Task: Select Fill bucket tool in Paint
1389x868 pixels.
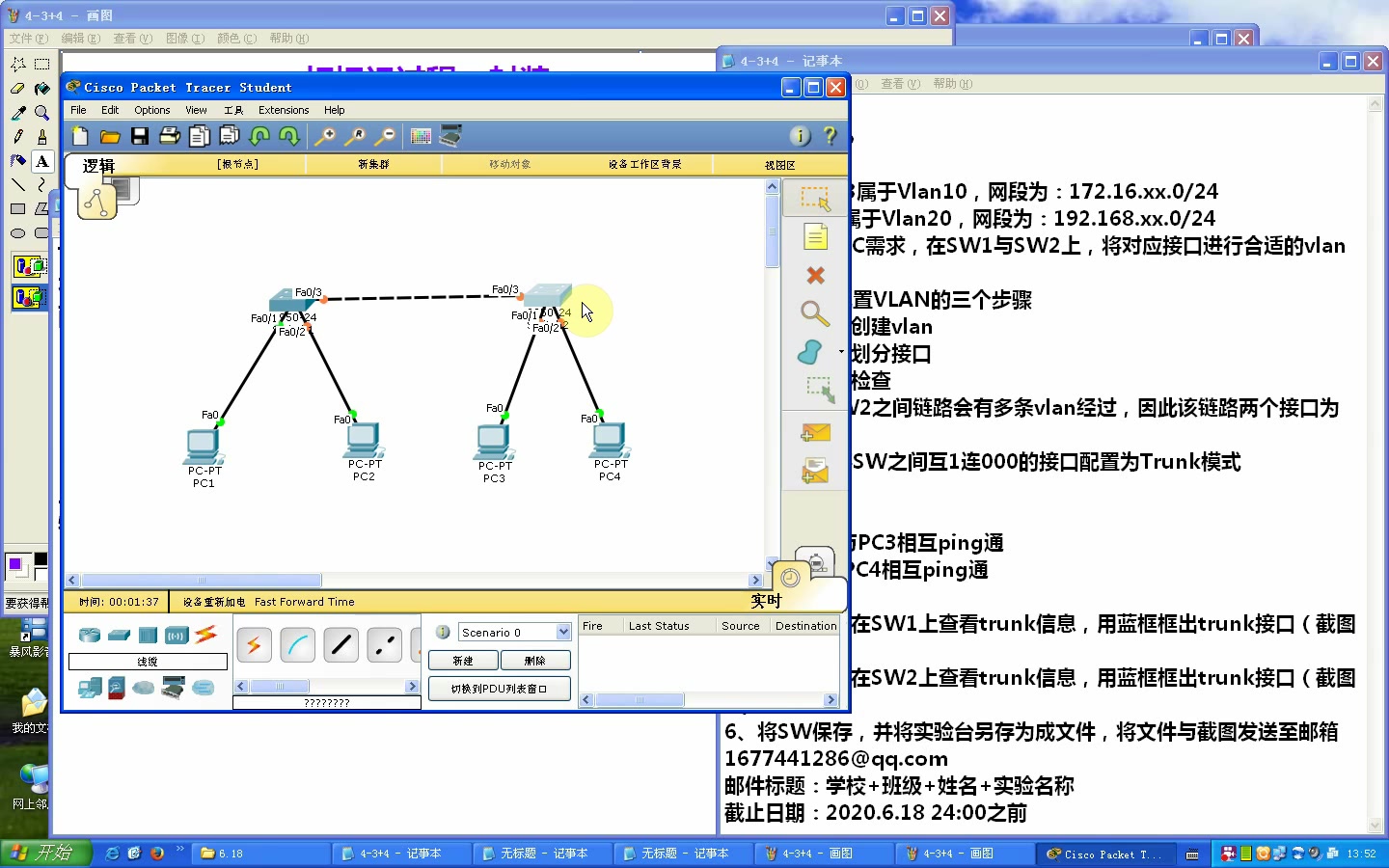Action: (41, 89)
